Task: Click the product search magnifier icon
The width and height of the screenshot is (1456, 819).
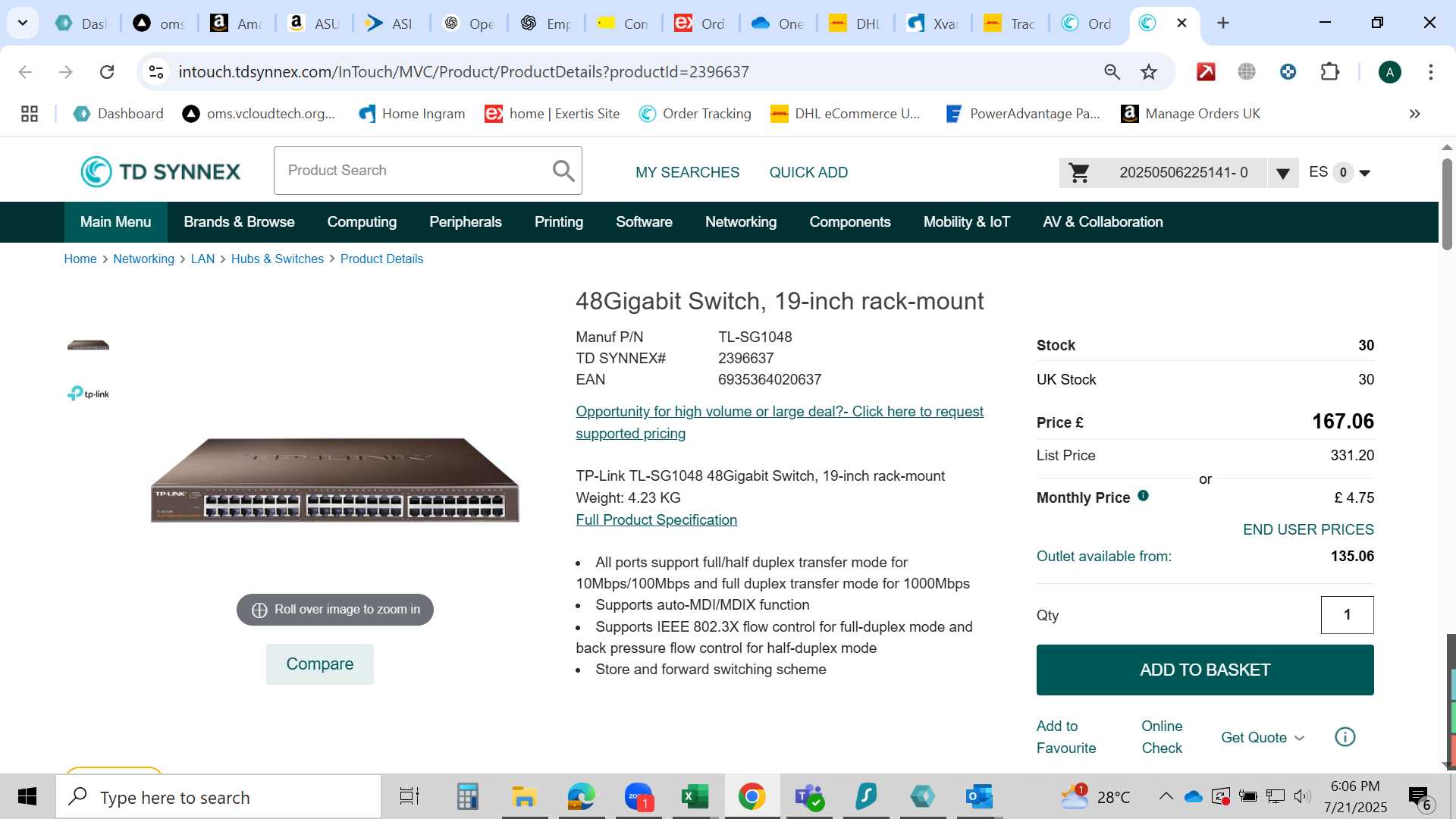Action: [x=563, y=171]
